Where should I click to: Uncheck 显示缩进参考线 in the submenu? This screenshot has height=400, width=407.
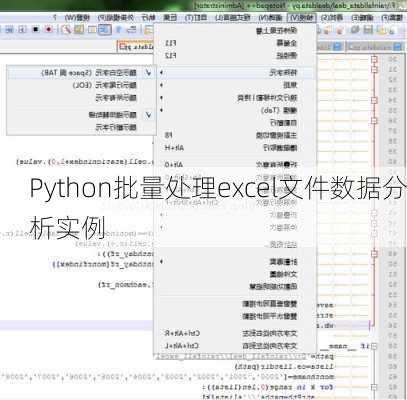tap(81, 115)
